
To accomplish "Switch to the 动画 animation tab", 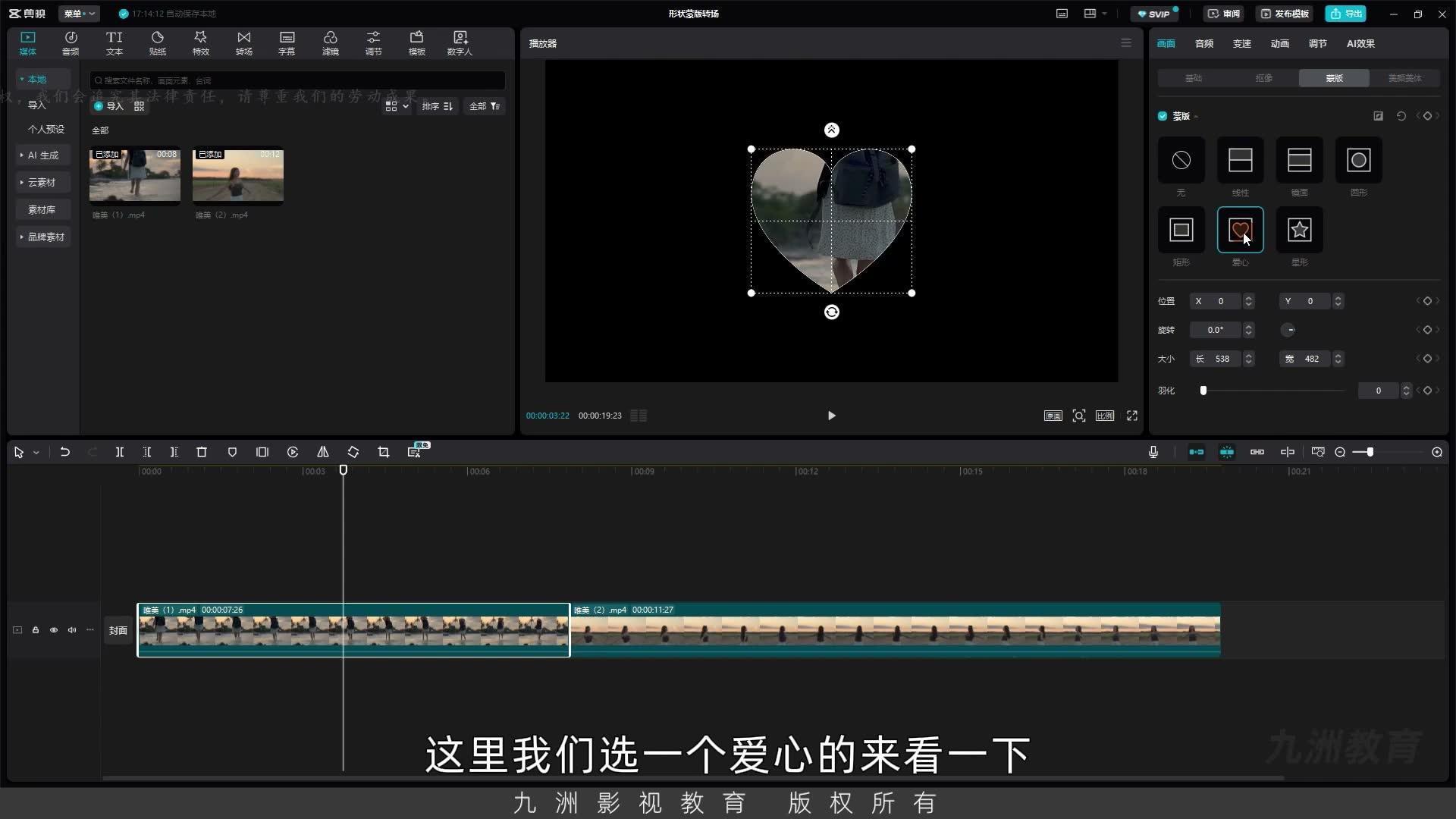I will click(x=1280, y=43).
